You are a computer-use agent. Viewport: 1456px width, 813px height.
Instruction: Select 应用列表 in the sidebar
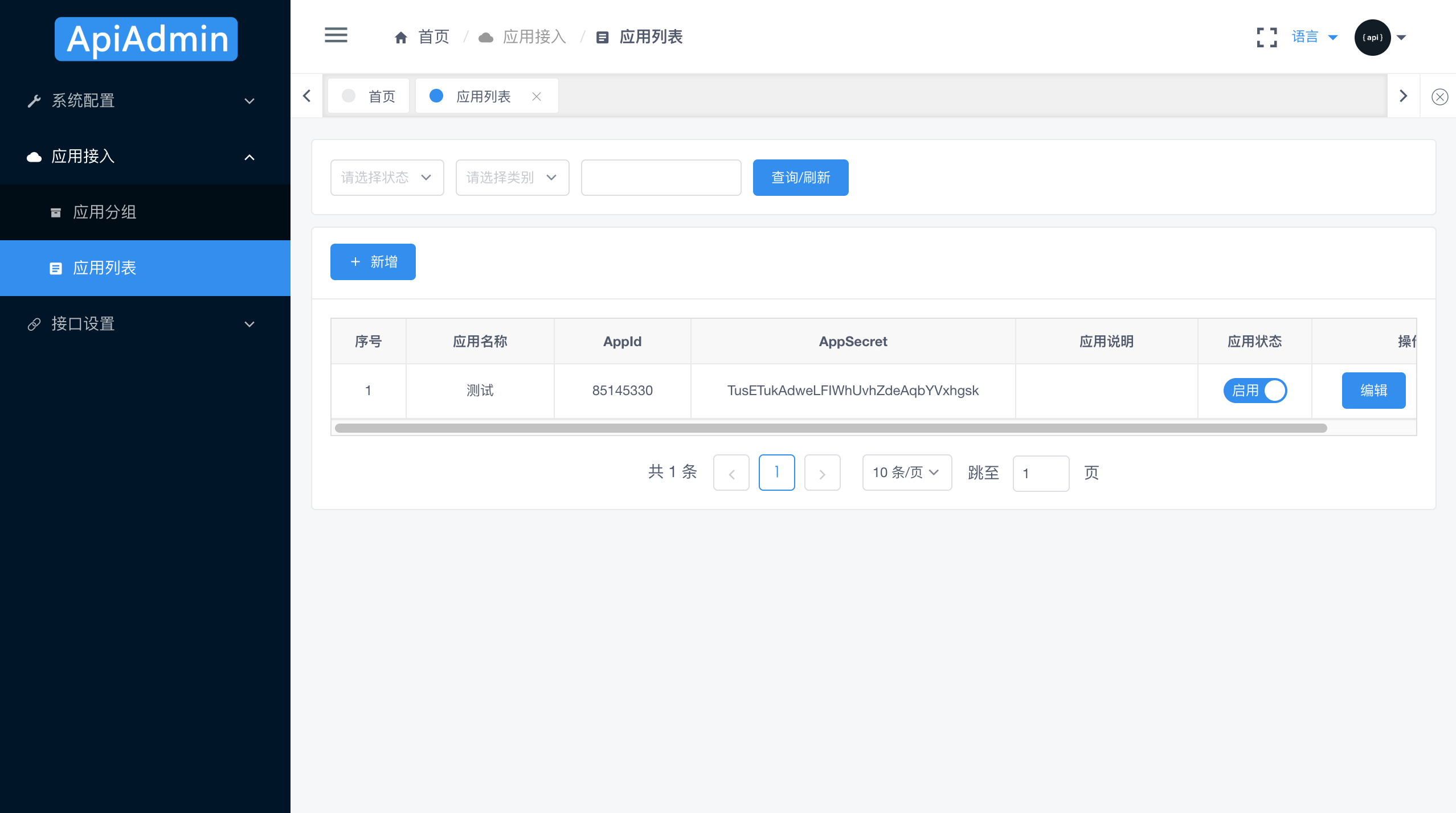(x=145, y=268)
